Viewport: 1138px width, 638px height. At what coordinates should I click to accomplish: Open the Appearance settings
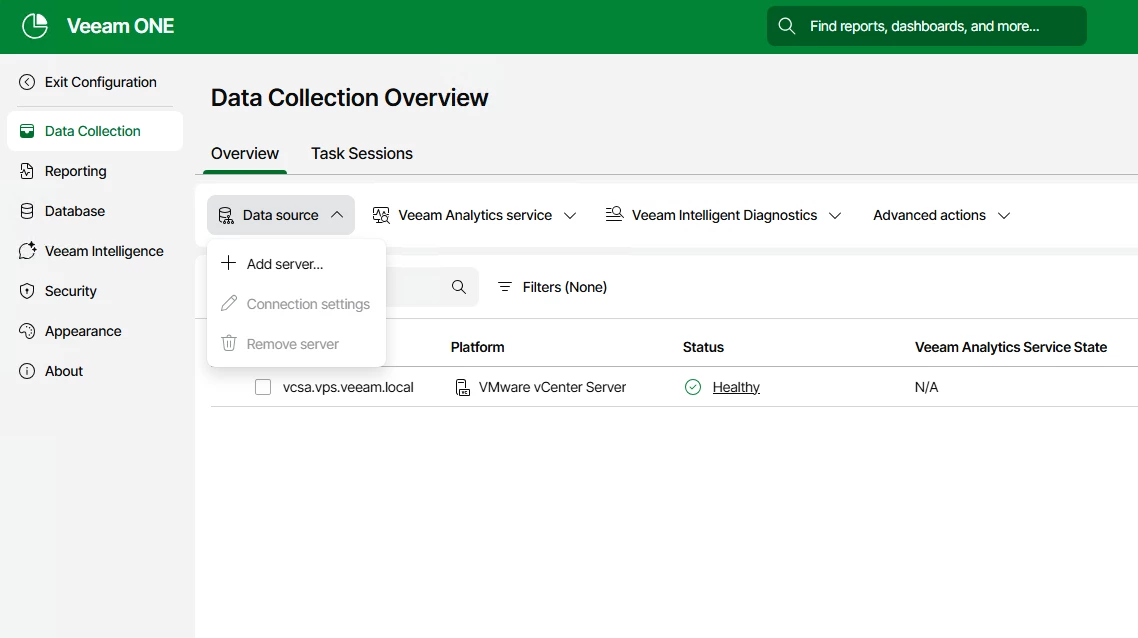[x=95, y=331]
